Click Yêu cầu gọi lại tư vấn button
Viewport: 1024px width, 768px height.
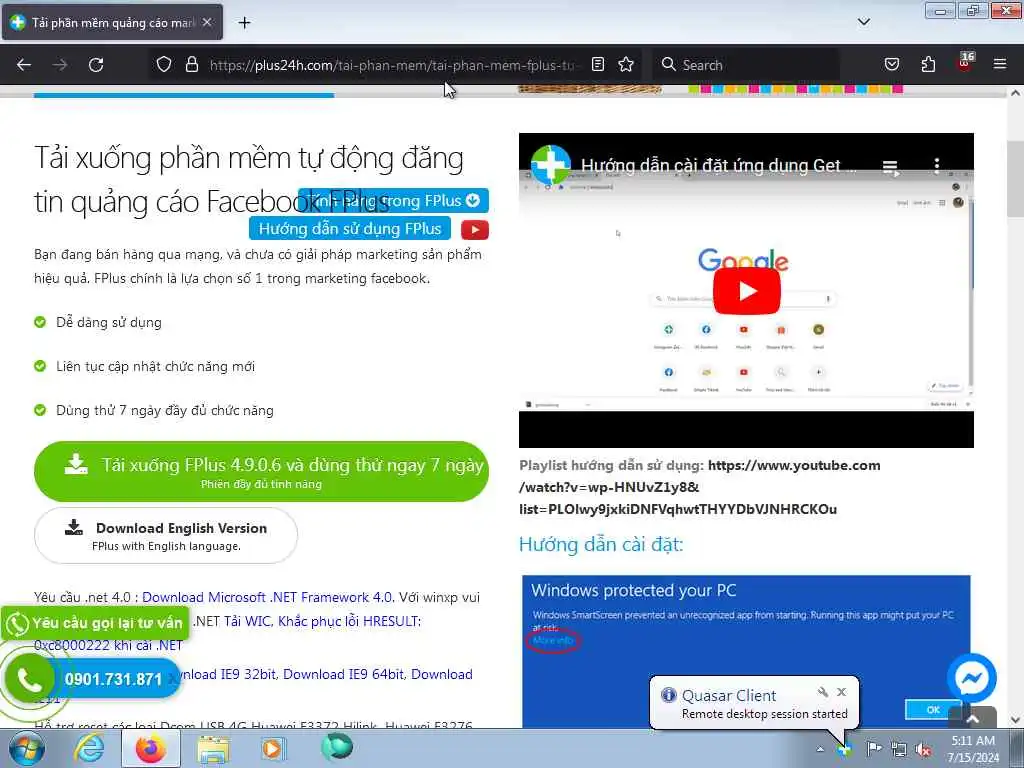coord(95,623)
